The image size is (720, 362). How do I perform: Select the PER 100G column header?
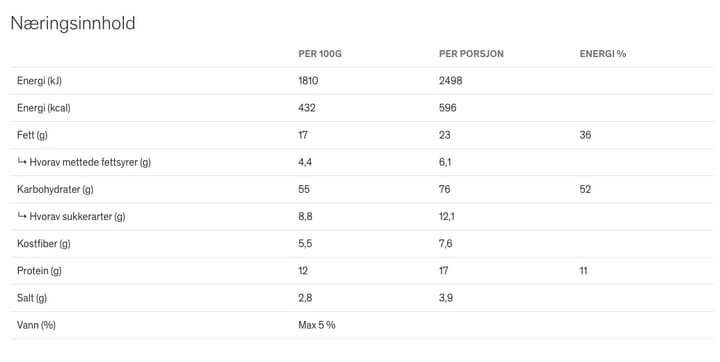click(320, 54)
